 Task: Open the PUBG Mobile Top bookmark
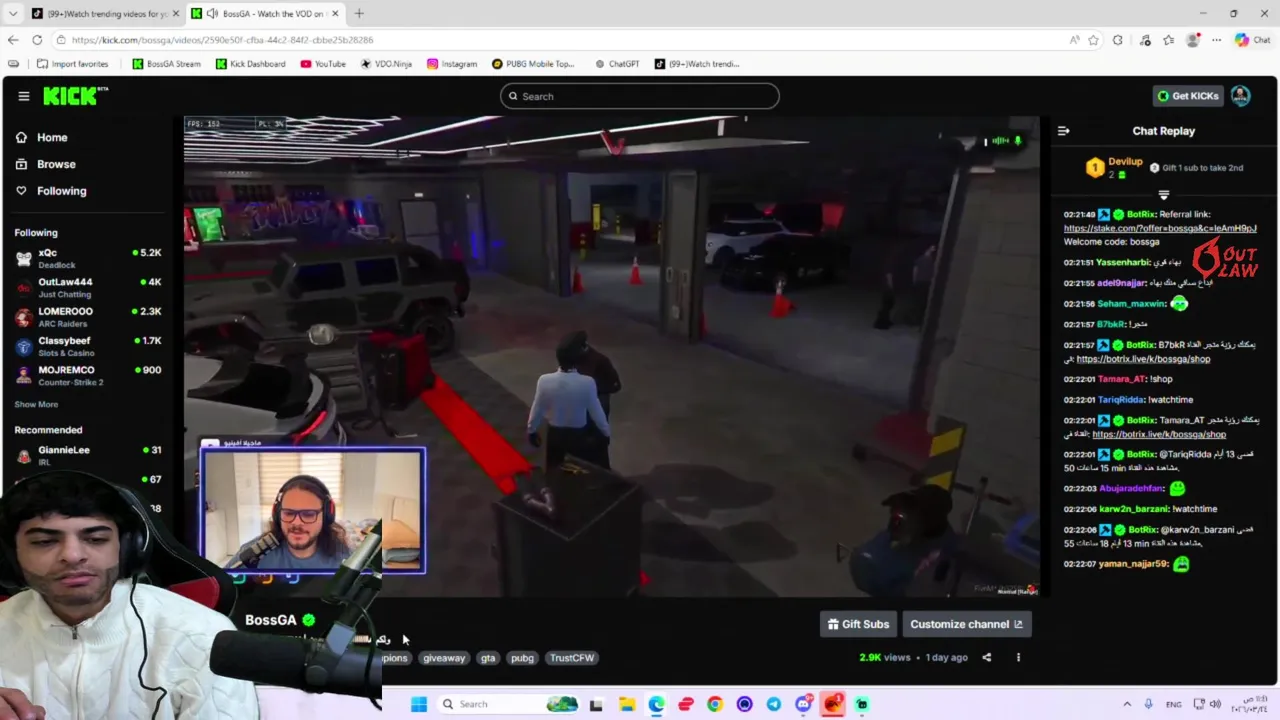533,64
